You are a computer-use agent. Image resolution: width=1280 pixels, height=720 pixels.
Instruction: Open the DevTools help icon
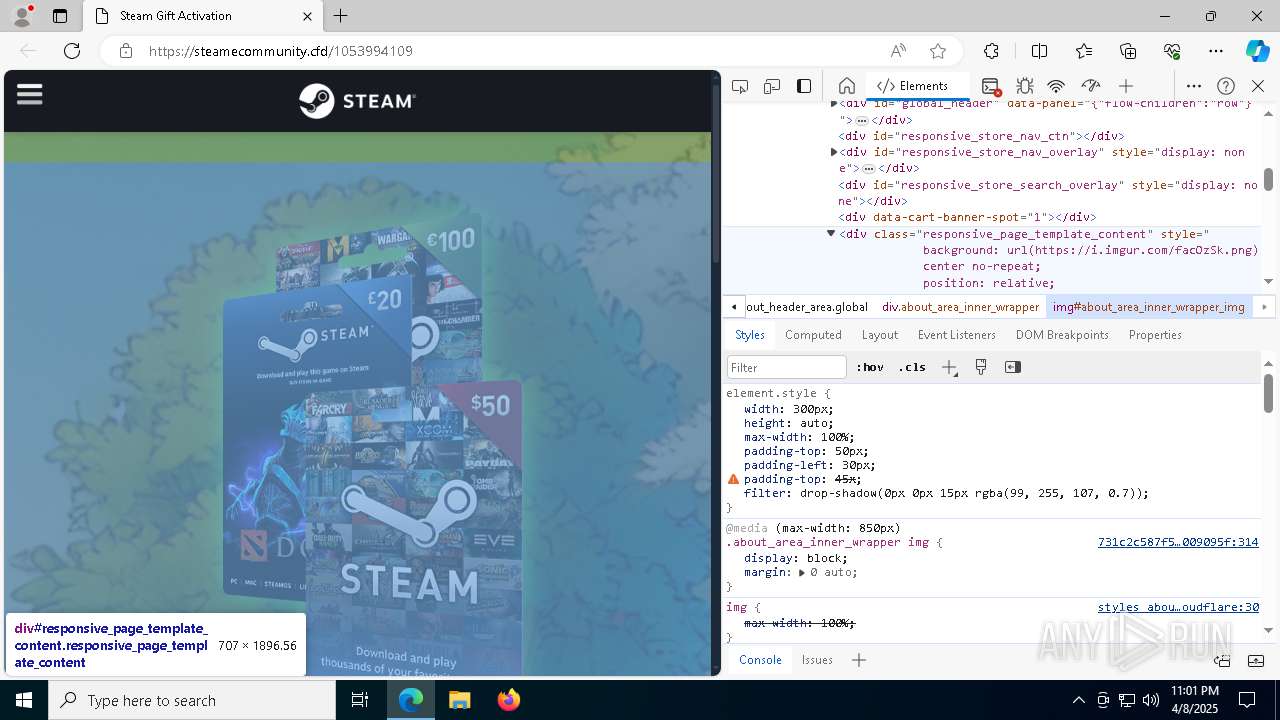click(1226, 86)
